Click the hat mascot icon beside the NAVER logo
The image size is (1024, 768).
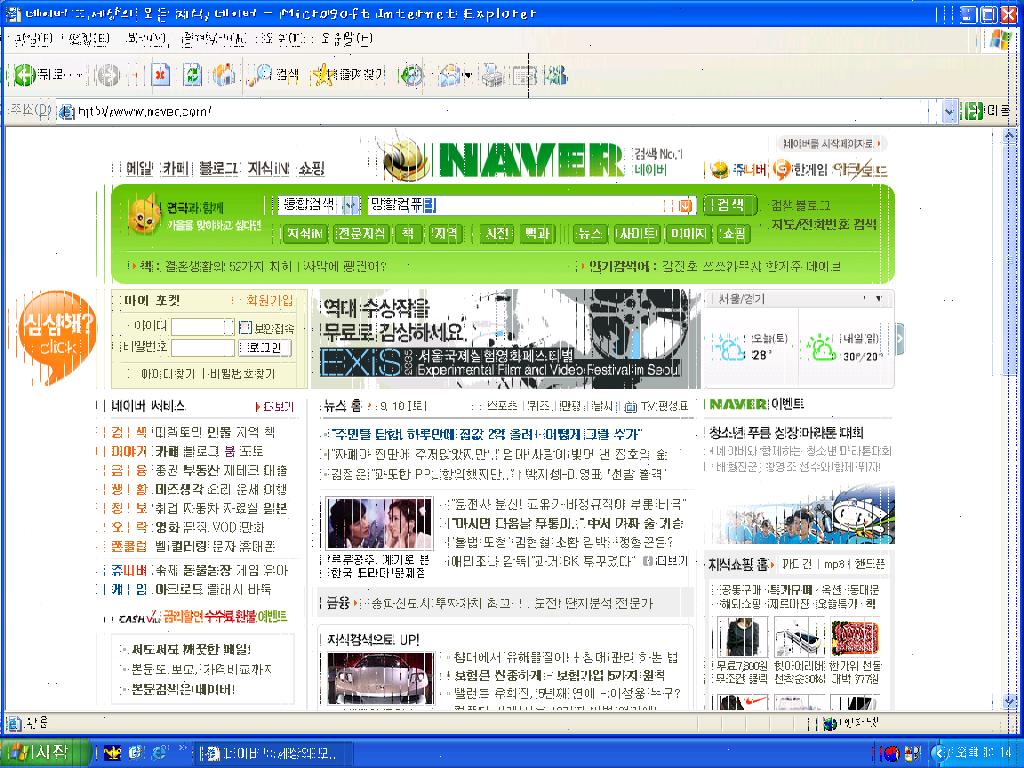click(x=406, y=157)
